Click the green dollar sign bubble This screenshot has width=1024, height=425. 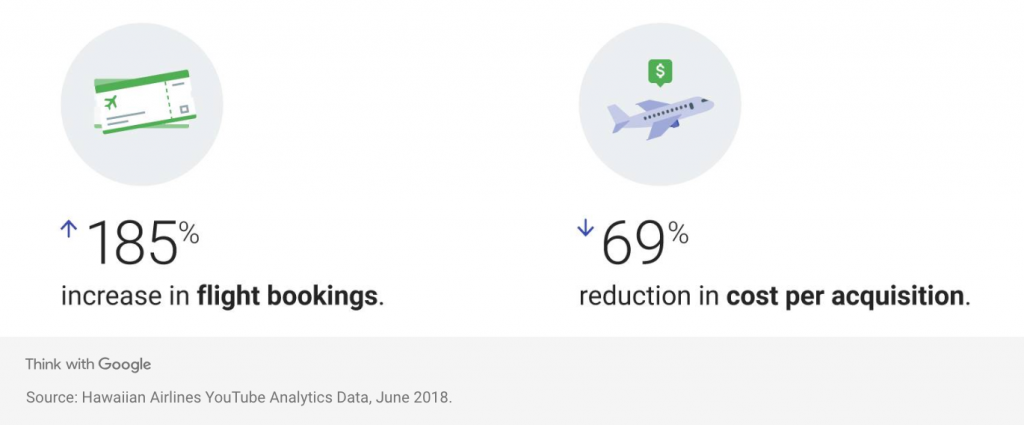[x=659, y=71]
